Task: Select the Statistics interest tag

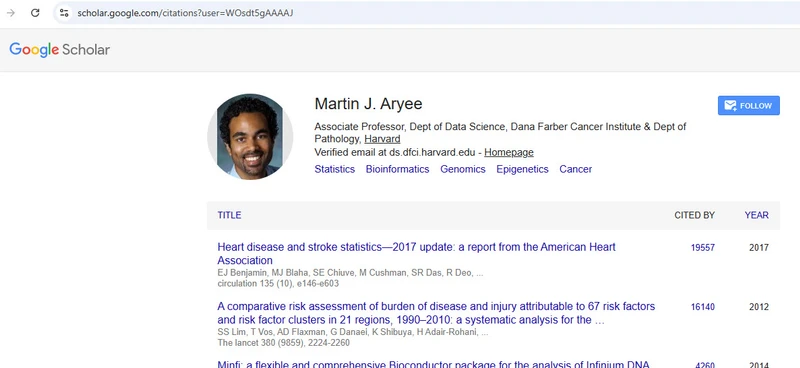Action: tap(335, 169)
